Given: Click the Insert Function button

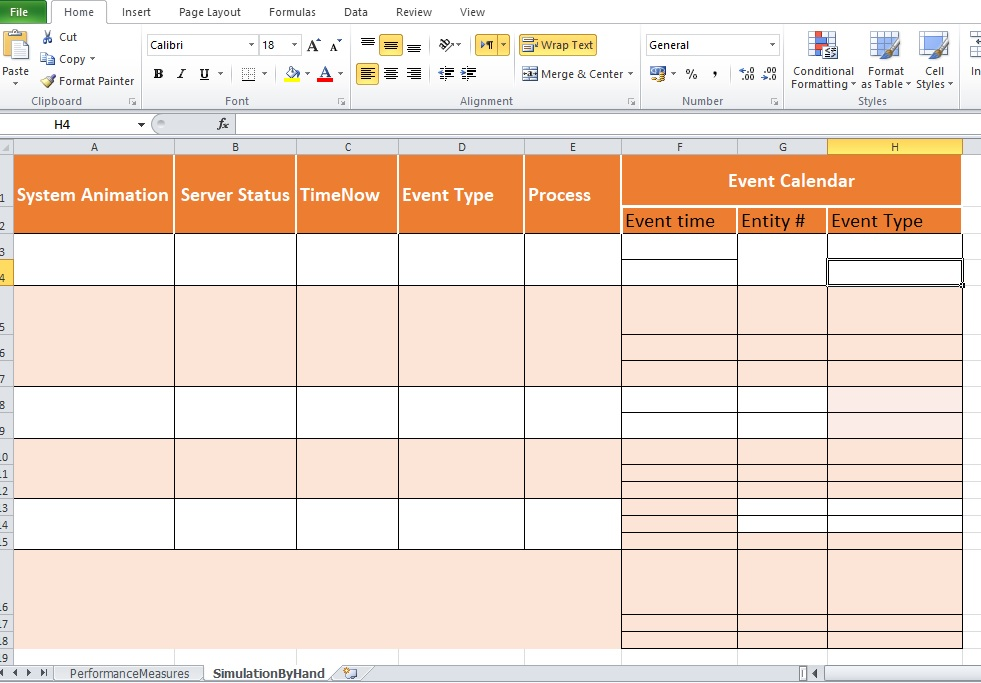Looking at the screenshot, I should point(222,124).
